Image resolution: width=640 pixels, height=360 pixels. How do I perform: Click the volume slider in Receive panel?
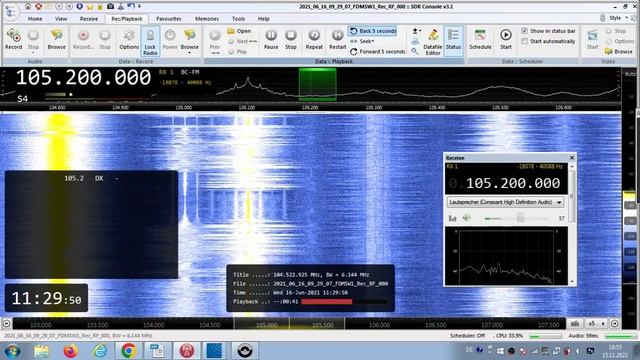(x=516, y=218)
